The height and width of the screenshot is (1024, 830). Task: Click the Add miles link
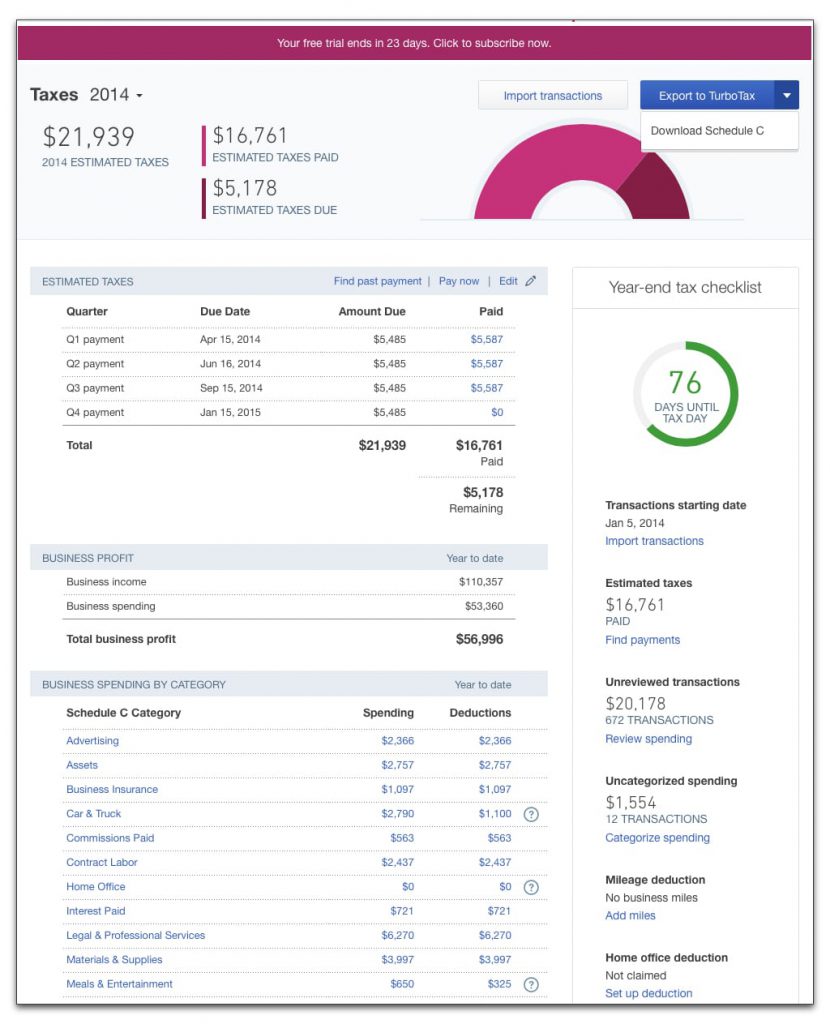(x=630, y=915)
